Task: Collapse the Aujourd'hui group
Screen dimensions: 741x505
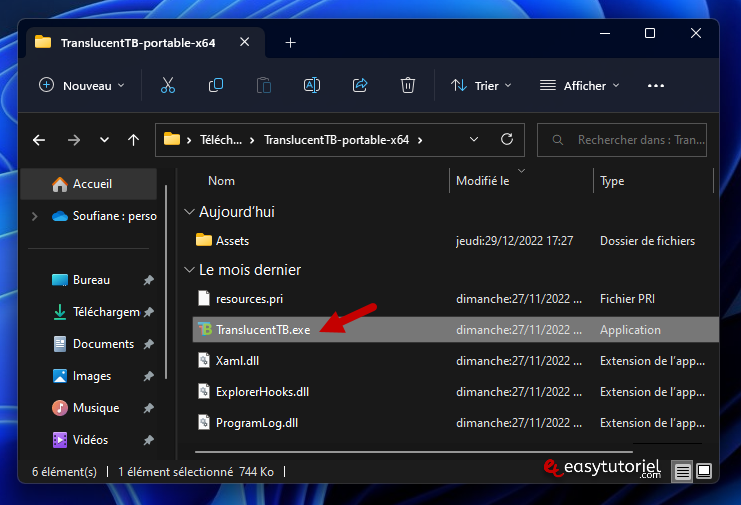Action: (189, 212)
